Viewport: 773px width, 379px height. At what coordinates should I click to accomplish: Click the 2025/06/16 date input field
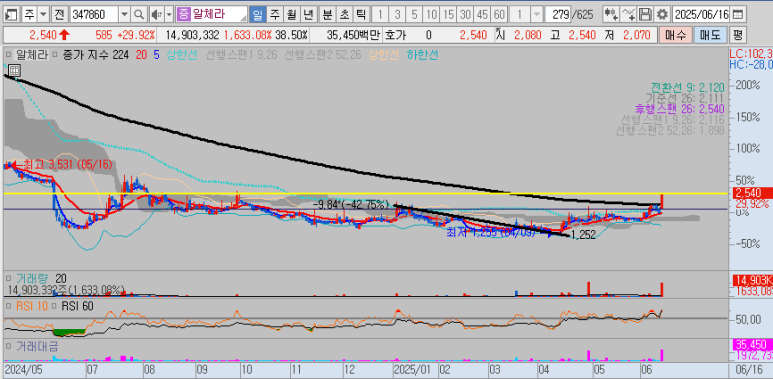tap(701, 14)
